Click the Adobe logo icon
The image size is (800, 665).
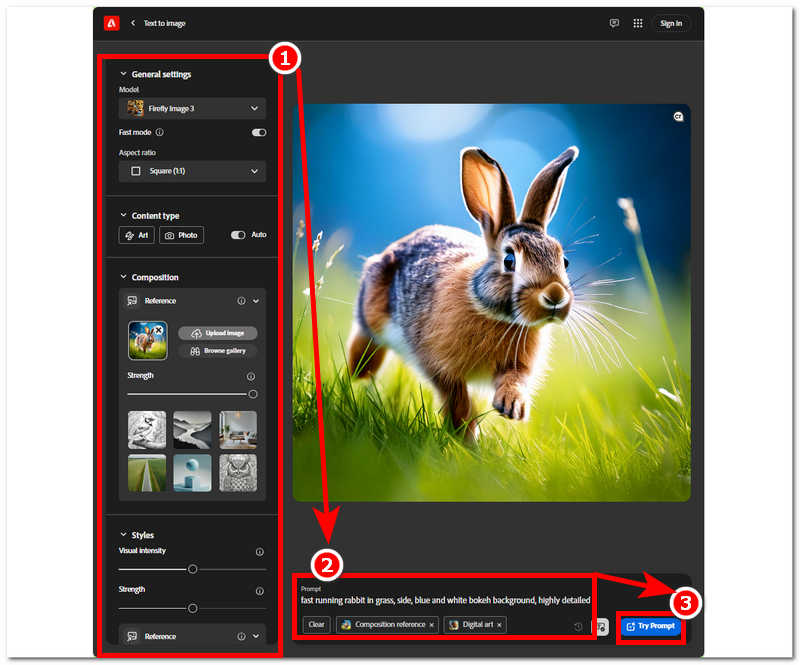(x=112, y=23)
